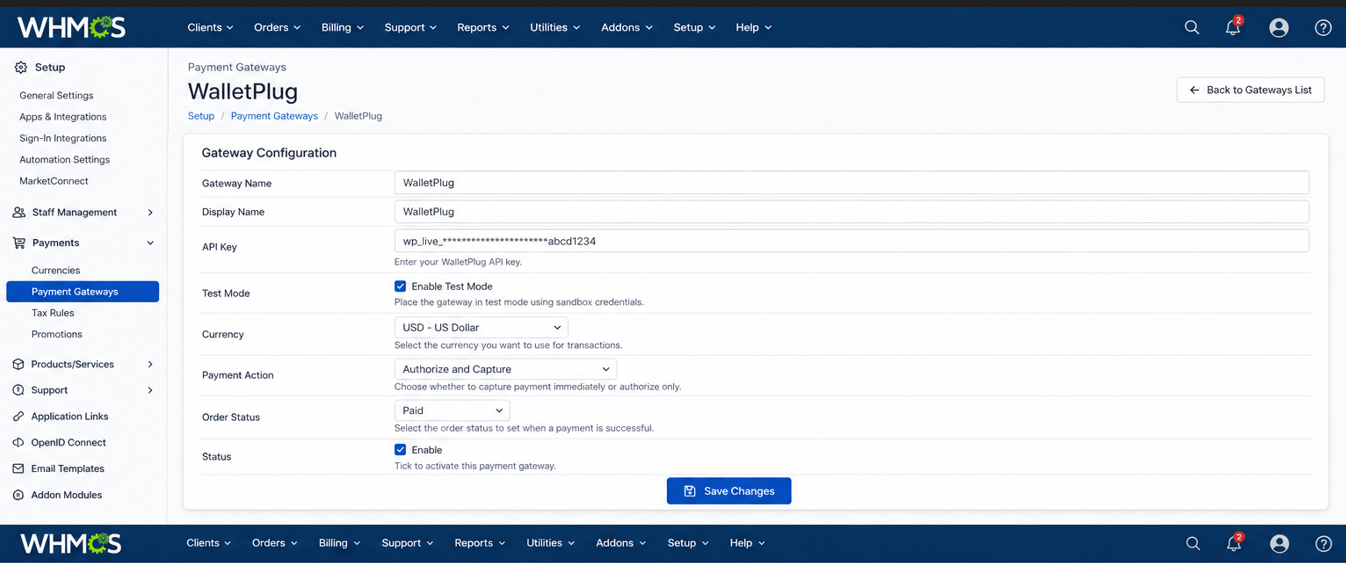The width and height of the screenshot is (1346, 563).
Task: Open the Clients dropdown in footer bar
Action: click(x=208, y=543)
